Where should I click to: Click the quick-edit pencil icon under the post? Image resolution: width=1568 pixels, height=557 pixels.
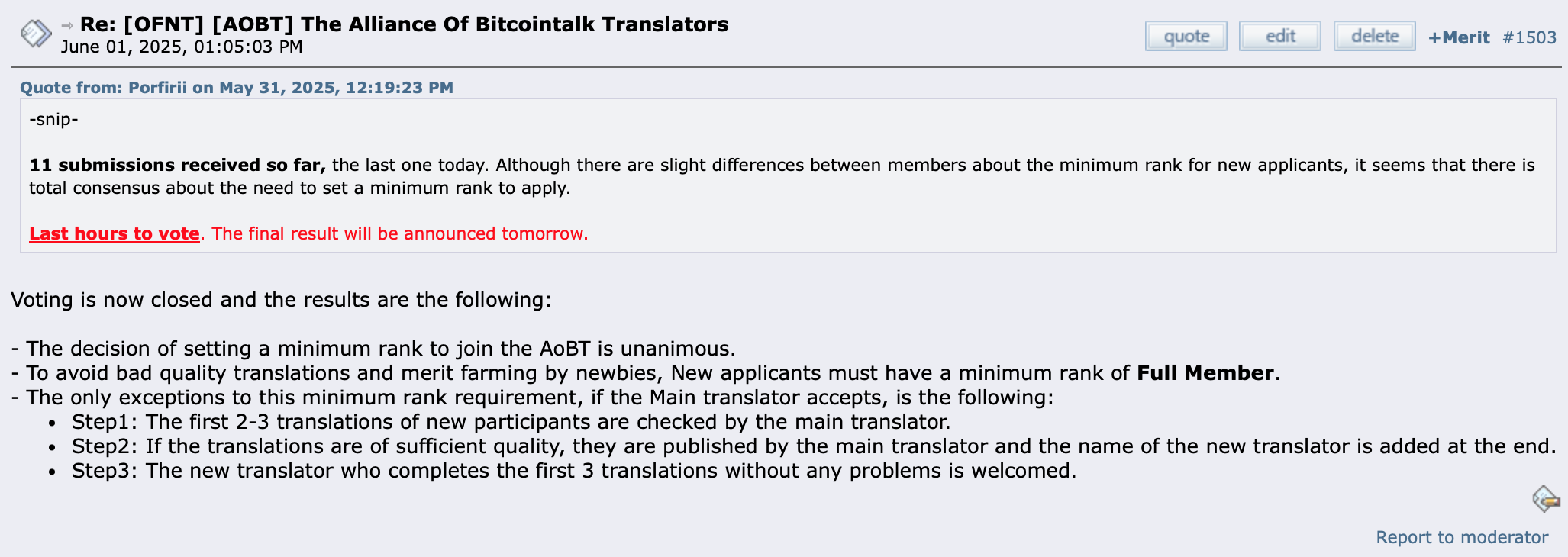(1546, 499)
